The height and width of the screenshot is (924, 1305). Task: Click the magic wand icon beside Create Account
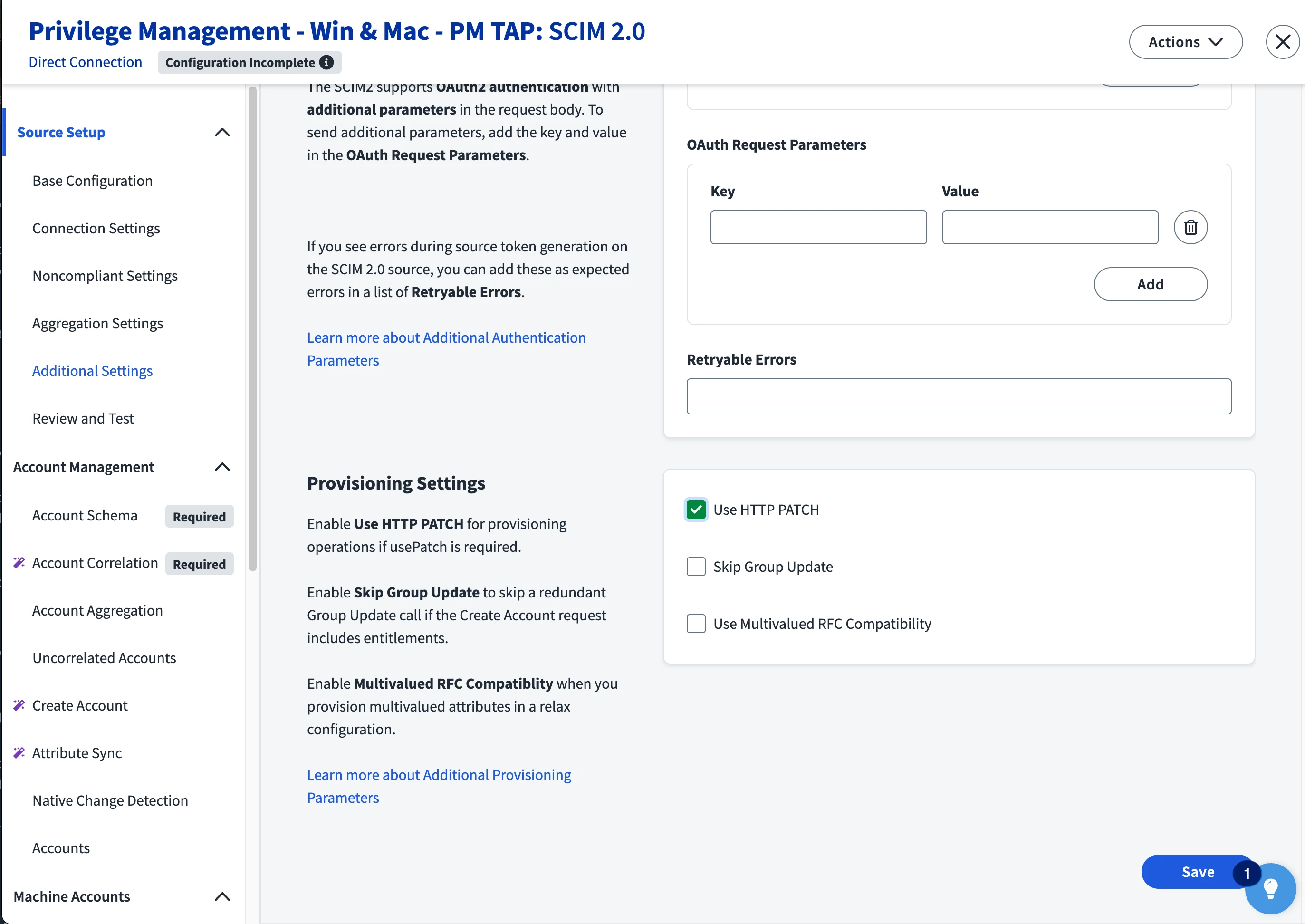19,705
